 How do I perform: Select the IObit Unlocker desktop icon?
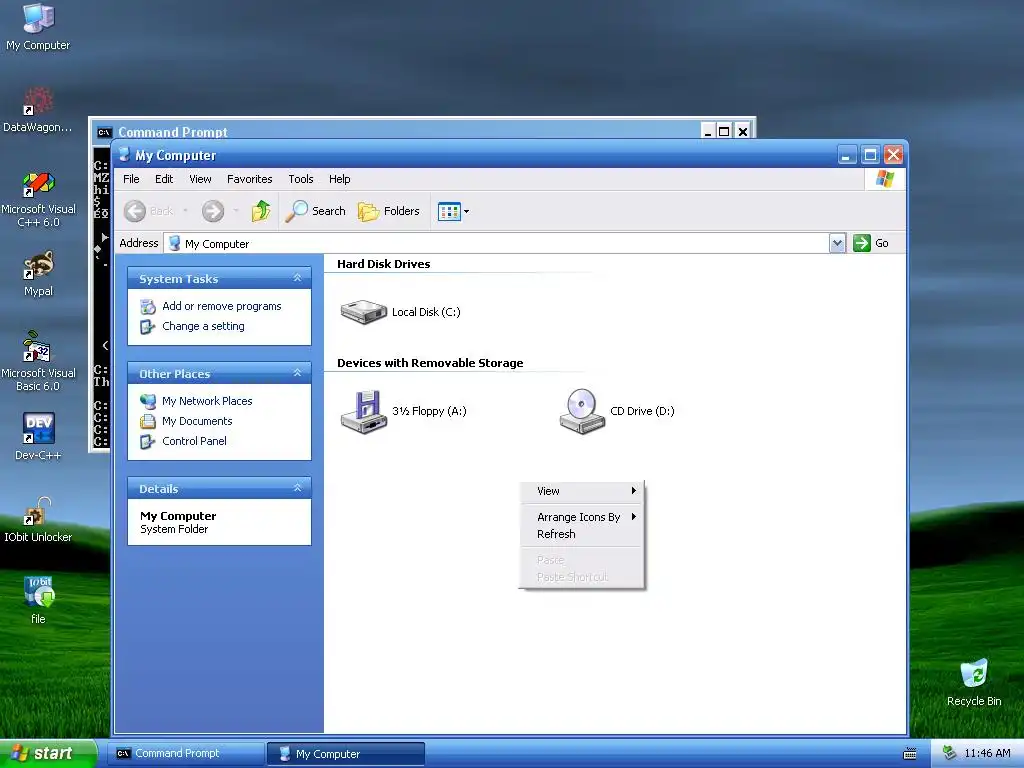point(38,519)
